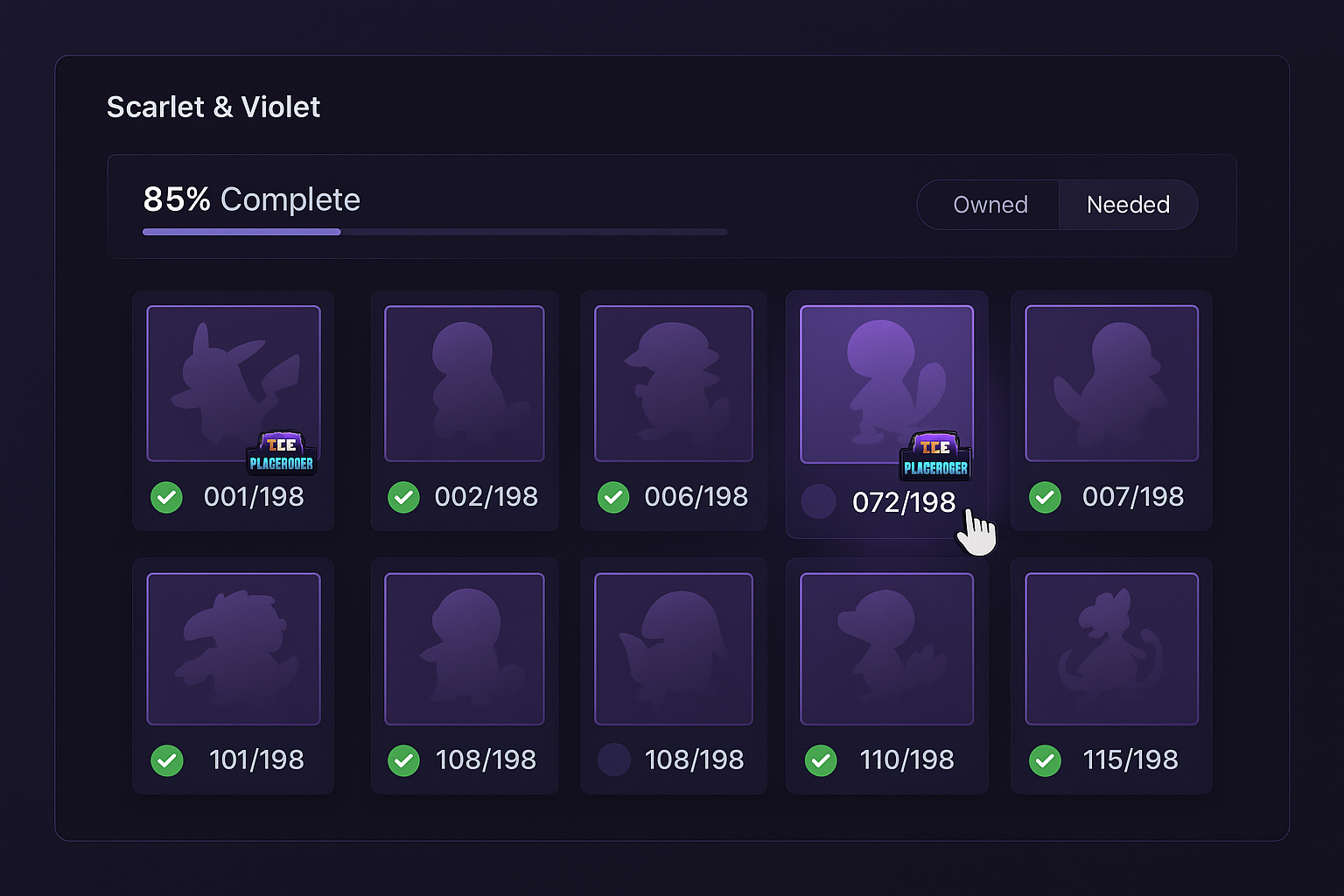
Task: Toggle owned status of card 115/198
Action: [1045, 760]
